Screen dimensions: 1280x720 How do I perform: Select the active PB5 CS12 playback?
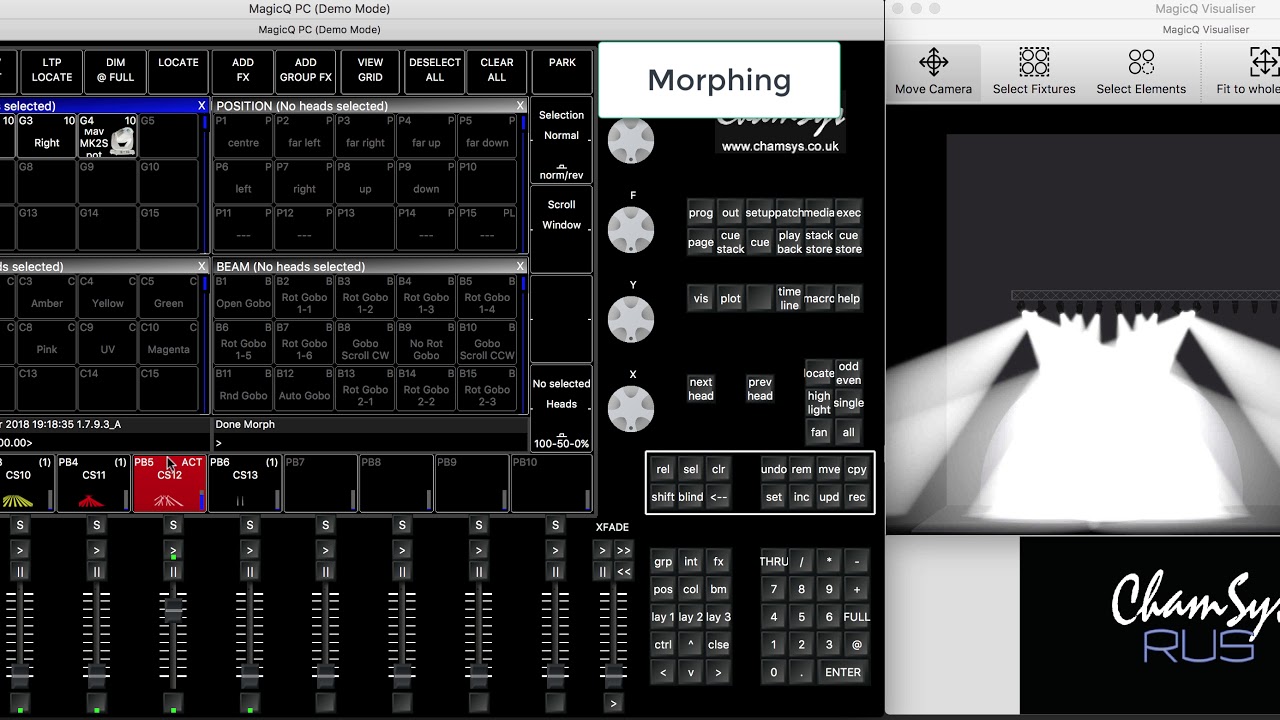169,484
